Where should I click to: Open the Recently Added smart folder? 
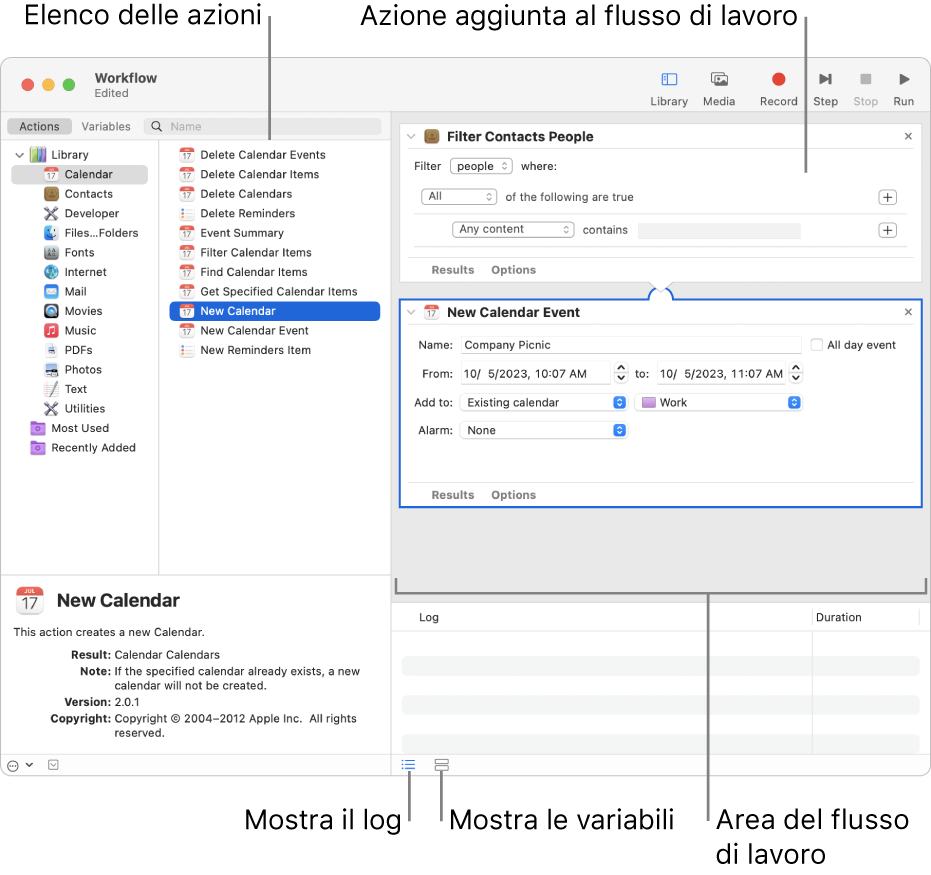[x=83, y=449]
